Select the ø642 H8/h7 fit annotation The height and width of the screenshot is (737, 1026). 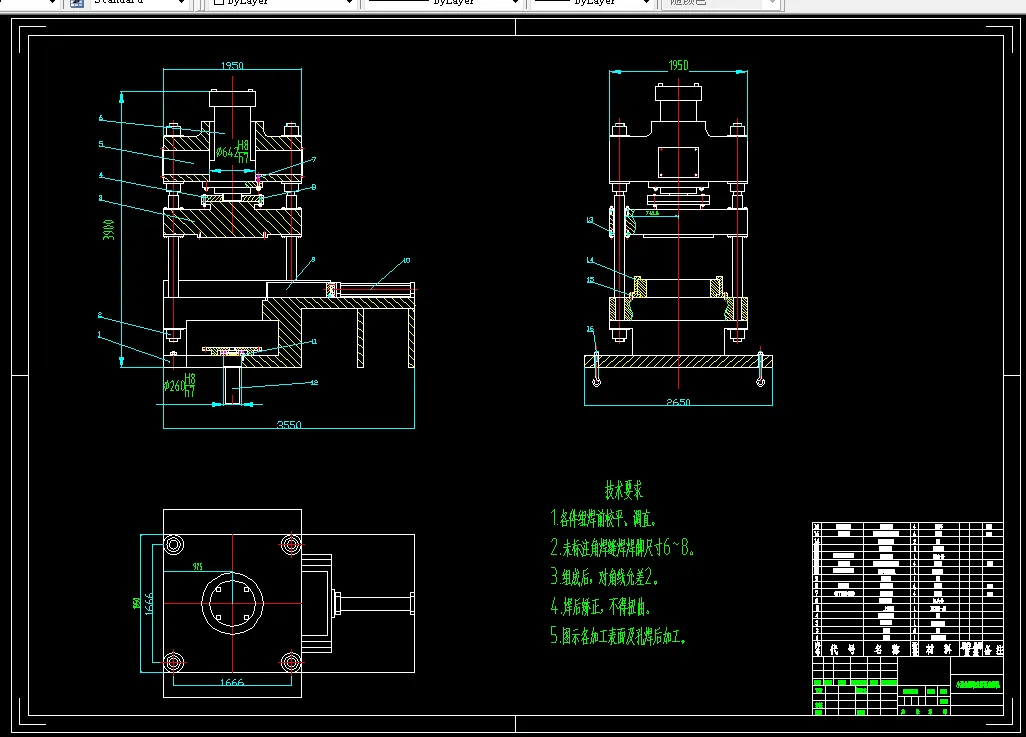(x=233, y=152)
